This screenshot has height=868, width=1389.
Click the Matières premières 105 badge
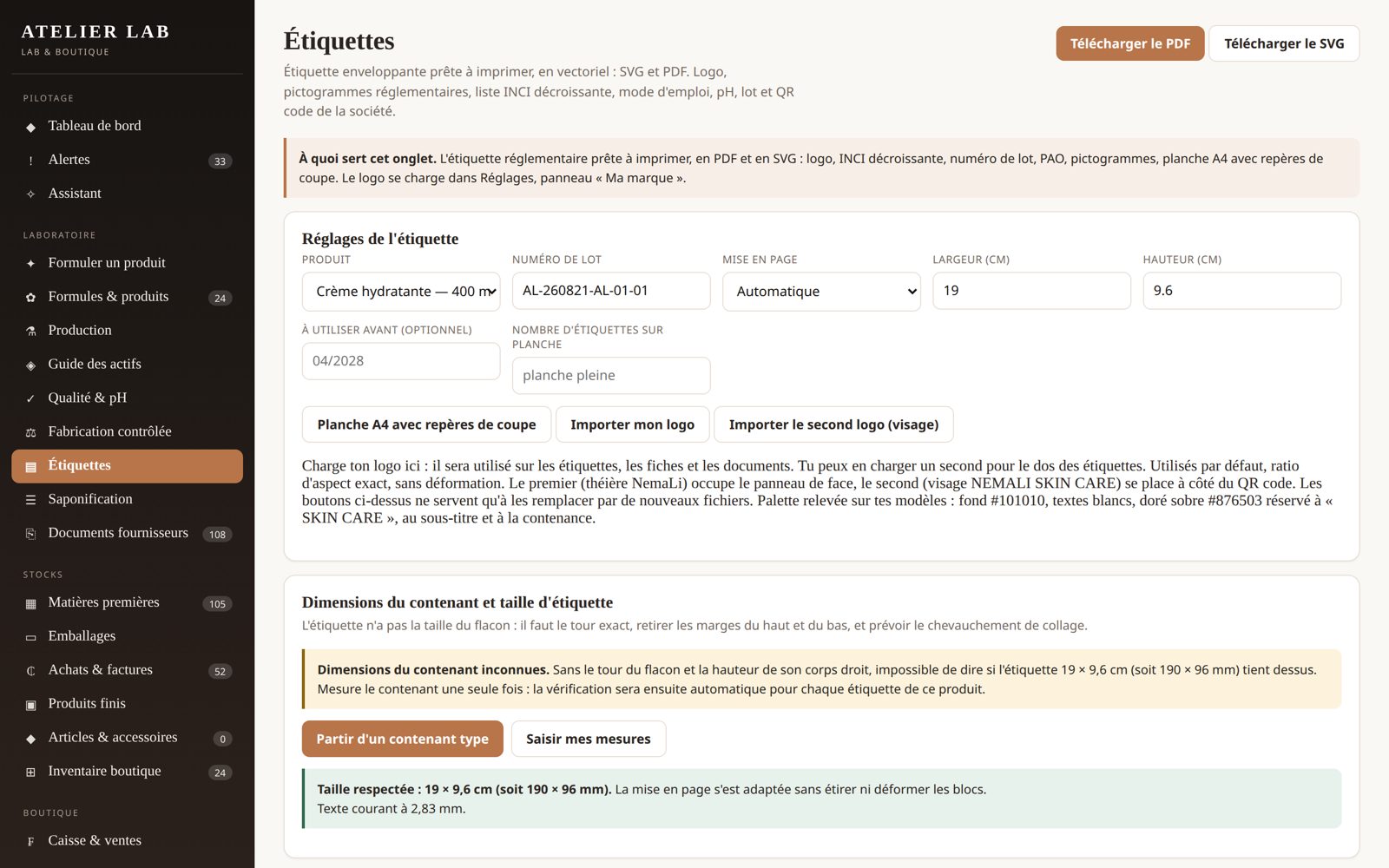coord(217,604)
